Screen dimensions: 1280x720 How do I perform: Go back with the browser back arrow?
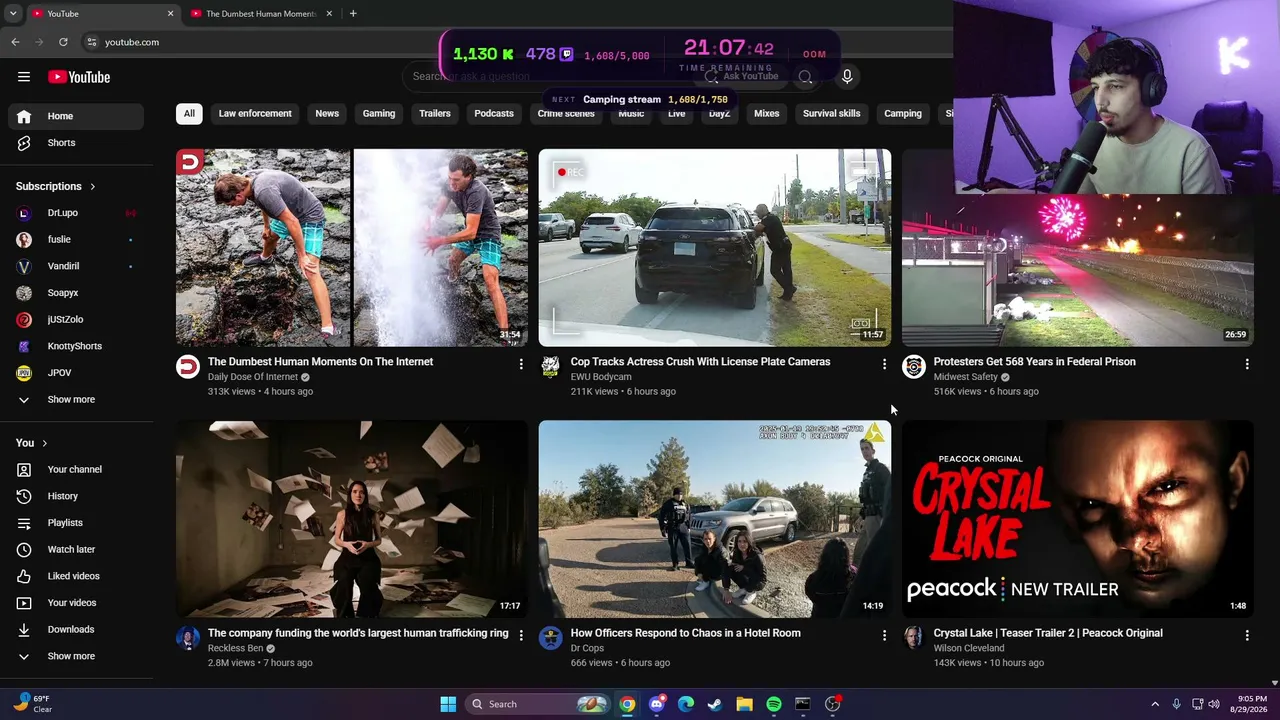[15, 42]
